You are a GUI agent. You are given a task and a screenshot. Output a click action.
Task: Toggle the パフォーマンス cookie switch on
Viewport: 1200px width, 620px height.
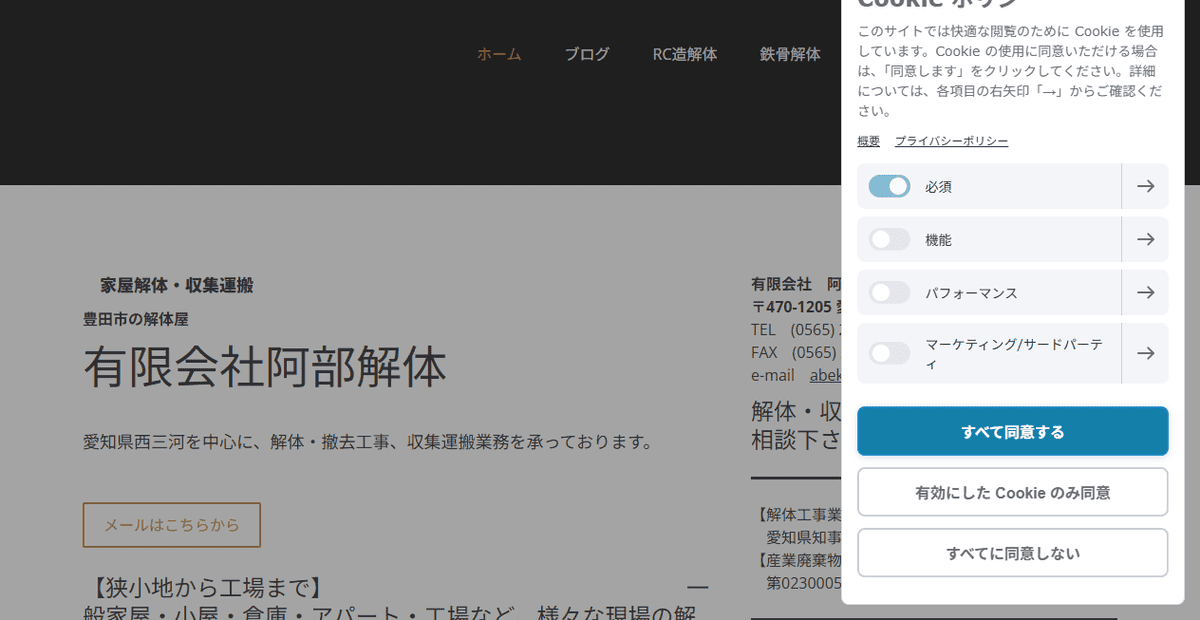pos(888,292)
